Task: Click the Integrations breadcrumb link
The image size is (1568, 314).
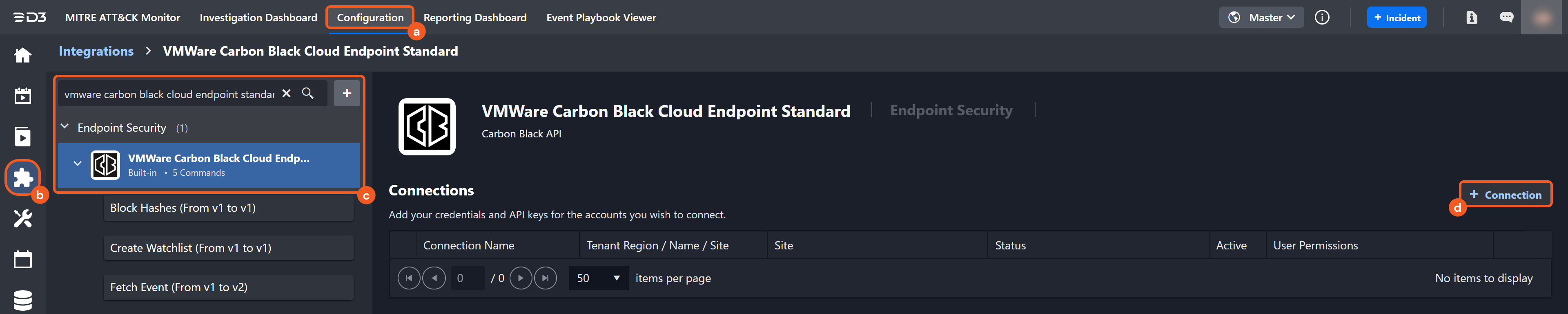Action: tap(96, 51)
